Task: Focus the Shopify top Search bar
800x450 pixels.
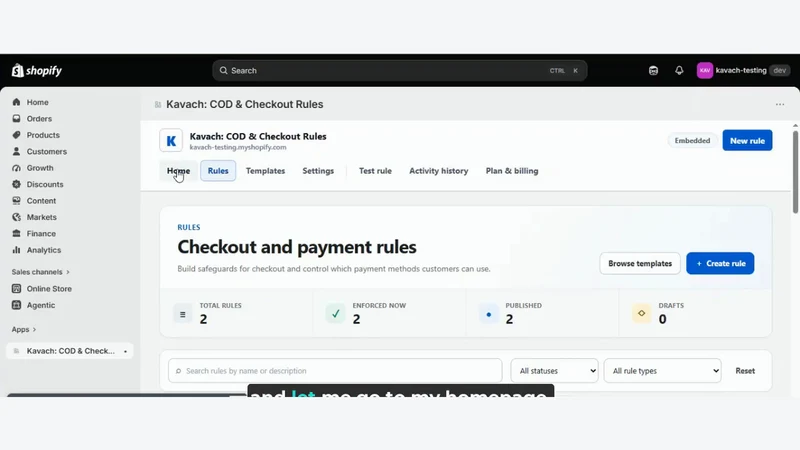Action: [399, 70]
